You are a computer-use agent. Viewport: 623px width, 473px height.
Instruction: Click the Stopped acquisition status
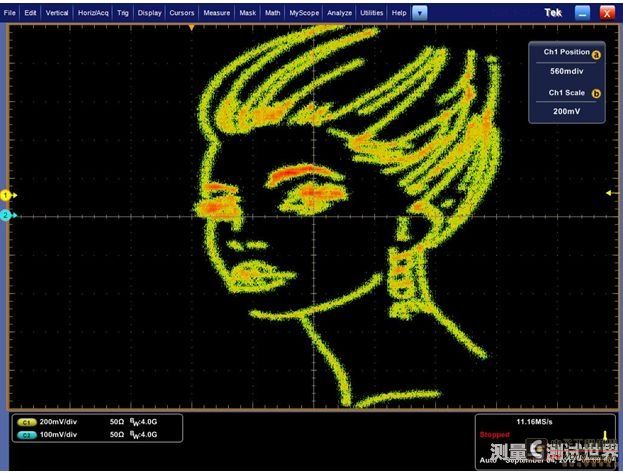[x=494, y=435]
